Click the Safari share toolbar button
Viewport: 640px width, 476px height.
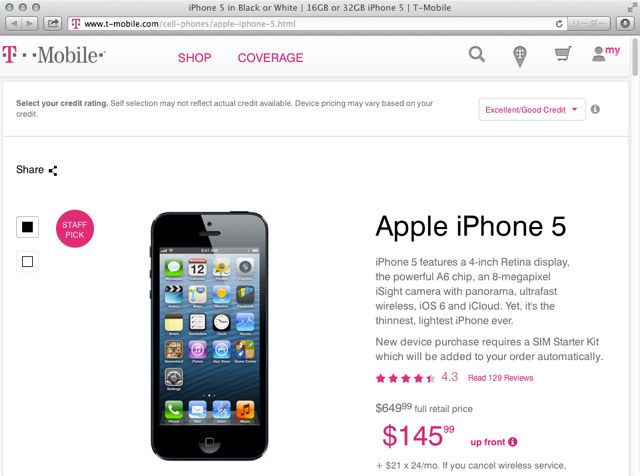point(53,23)
